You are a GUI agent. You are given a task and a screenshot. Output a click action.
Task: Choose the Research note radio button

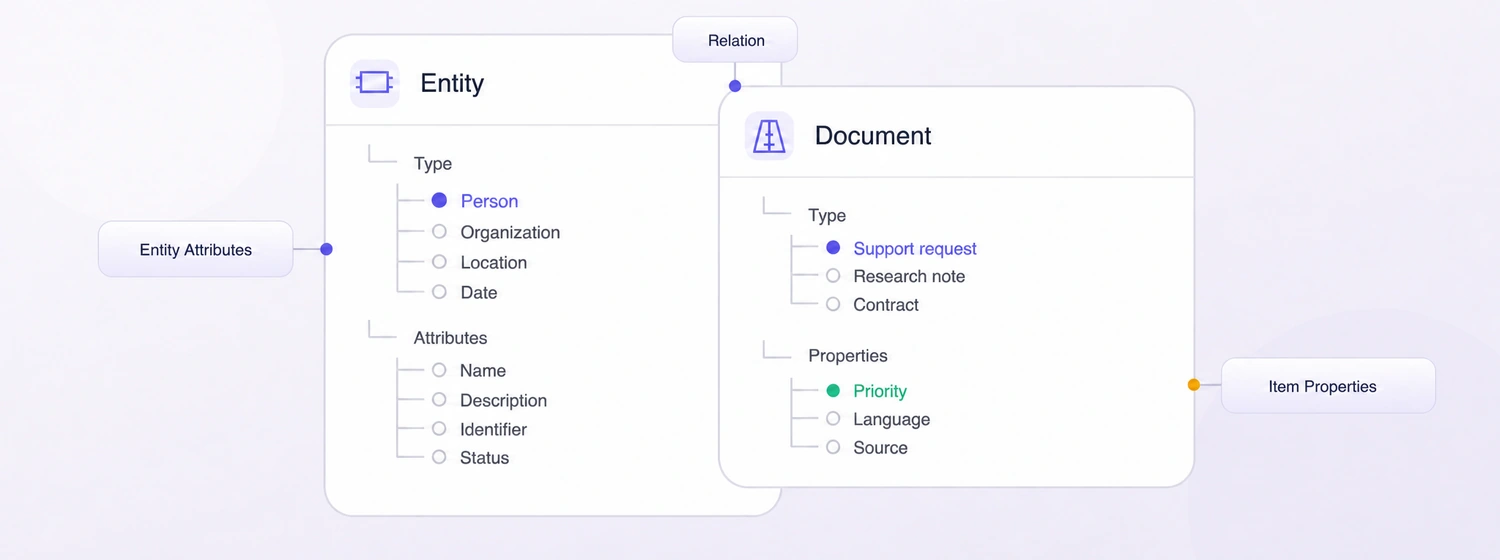[x=833, y=276]
